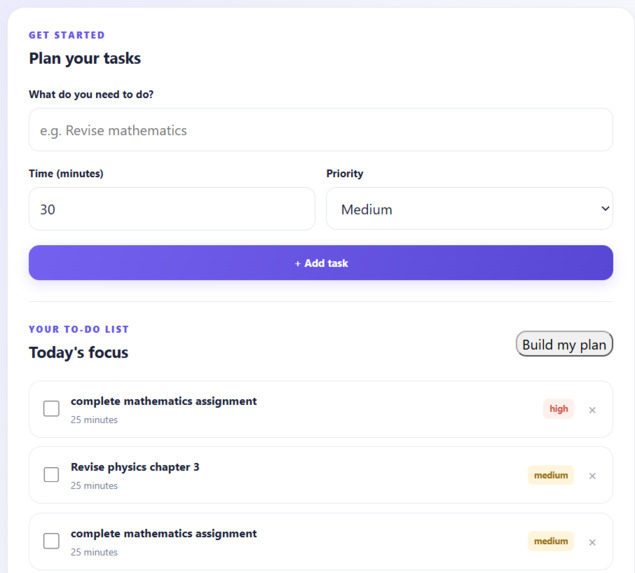This screenshot has width=635, height=573.
Task: Remove the high-priority mathematics assignment via its X icon
Action: pos(592,410)
